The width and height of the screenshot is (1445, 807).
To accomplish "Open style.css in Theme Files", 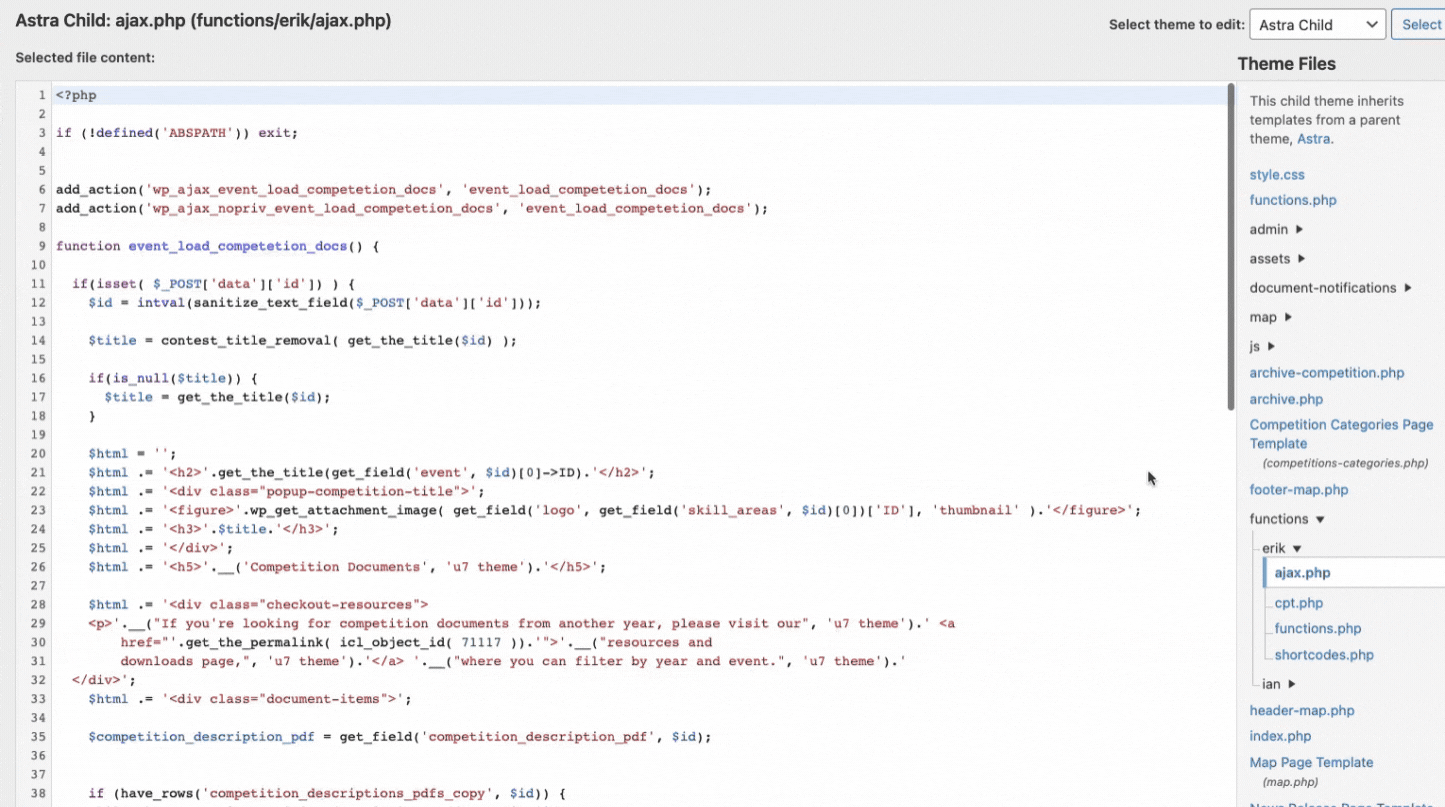I will pyautogui.click(x=1277, y=175).
